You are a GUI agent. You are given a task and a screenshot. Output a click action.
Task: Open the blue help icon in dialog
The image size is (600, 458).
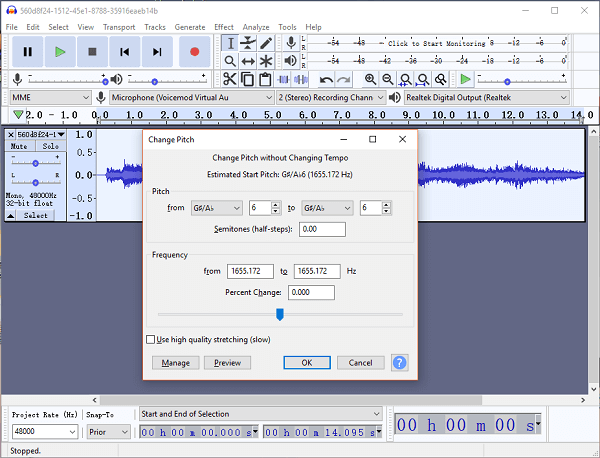[399, 363]
